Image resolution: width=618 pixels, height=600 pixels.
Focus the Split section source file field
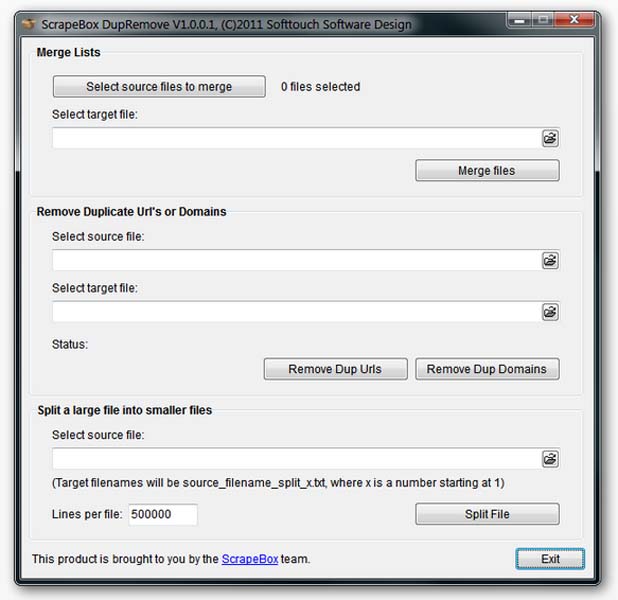[x=296, y=458]
